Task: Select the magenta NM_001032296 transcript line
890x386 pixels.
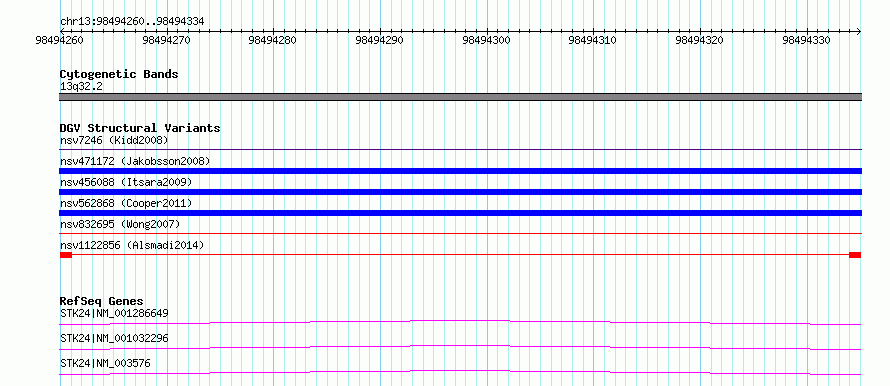Action: tap(460, 347)
